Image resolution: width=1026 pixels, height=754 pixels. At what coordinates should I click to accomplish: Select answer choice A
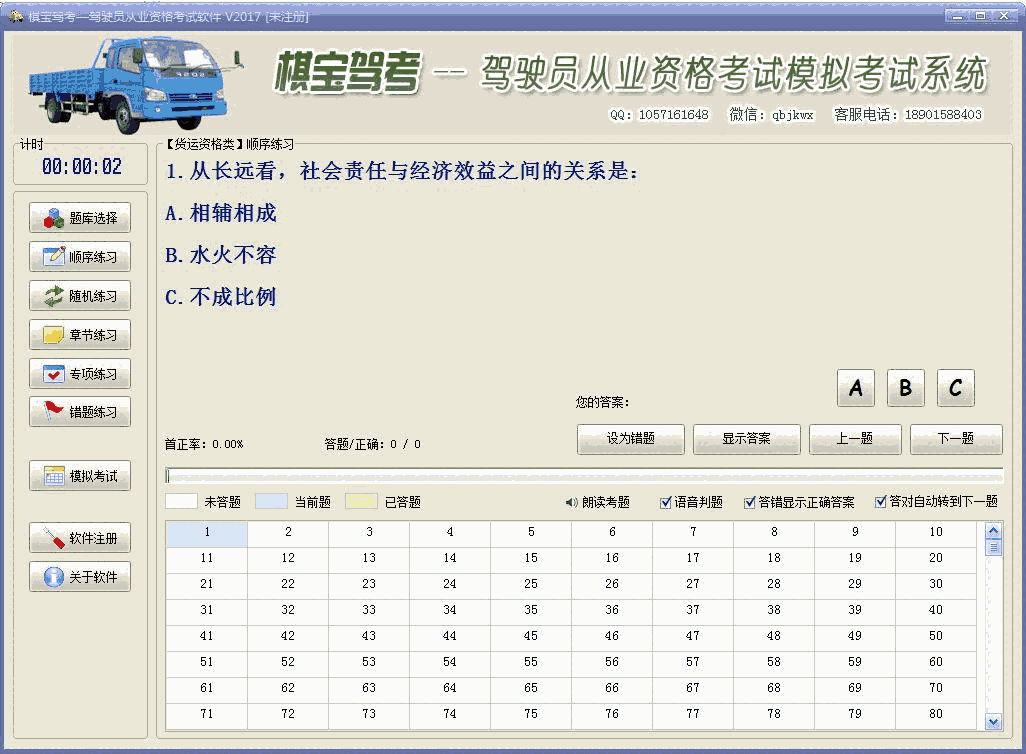click(x=855, y=388)
